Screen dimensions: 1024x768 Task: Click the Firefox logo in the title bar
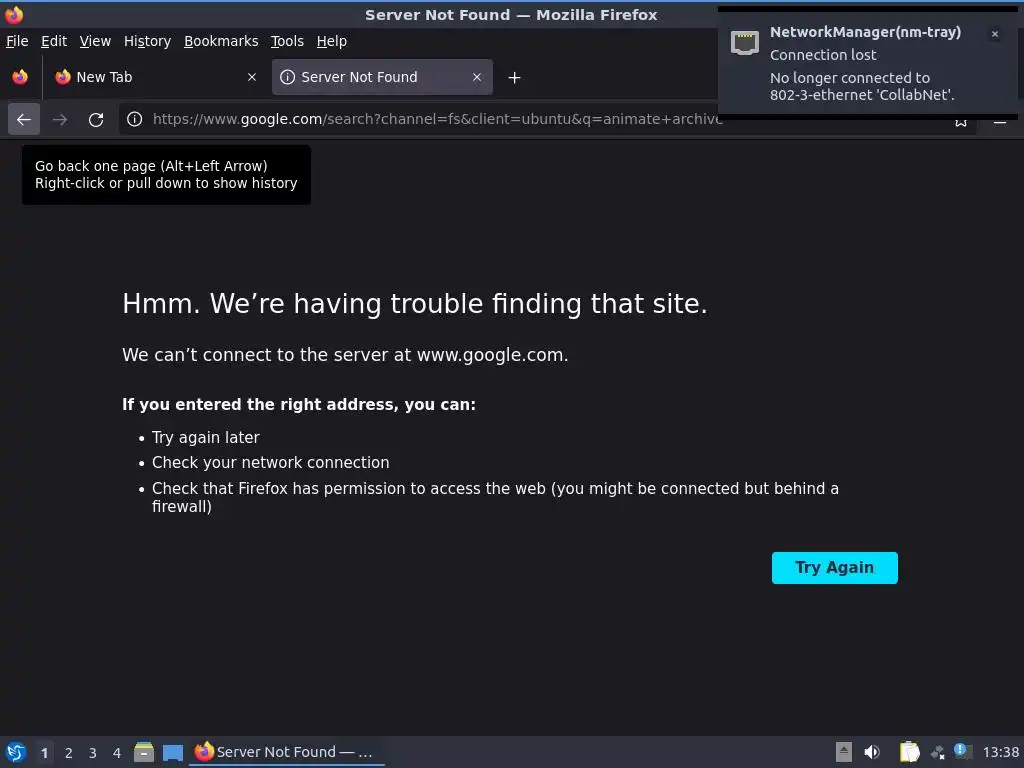coord(14,14)
